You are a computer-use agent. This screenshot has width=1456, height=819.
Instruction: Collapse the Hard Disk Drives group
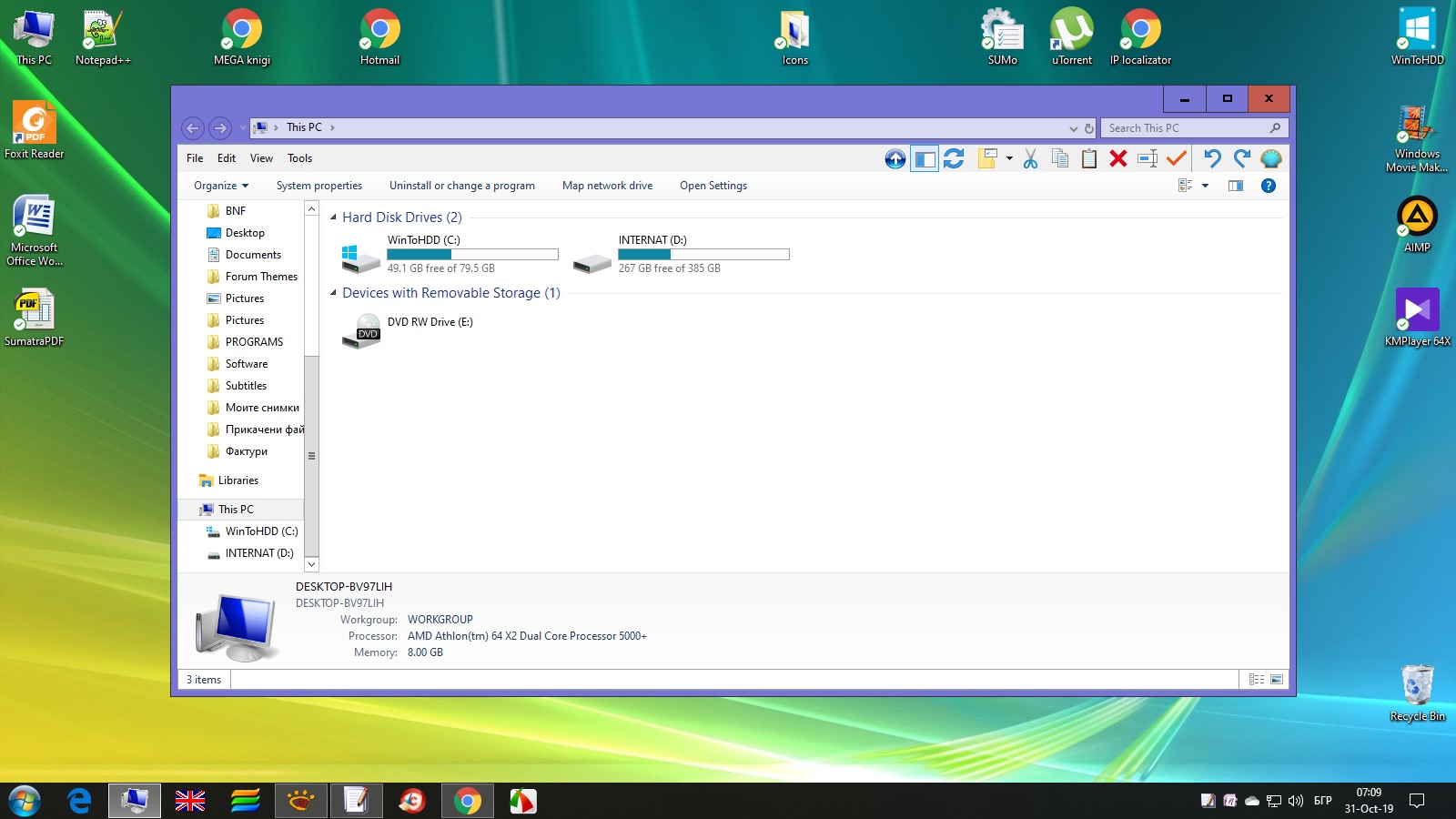(333, 217)
